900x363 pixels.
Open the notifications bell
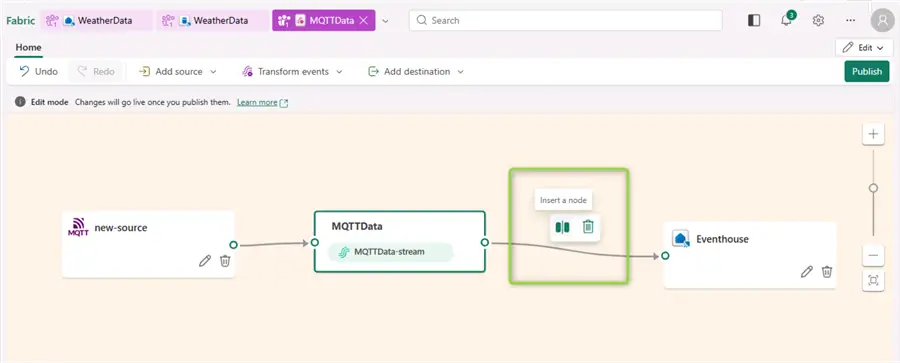[x=786, y=21]
